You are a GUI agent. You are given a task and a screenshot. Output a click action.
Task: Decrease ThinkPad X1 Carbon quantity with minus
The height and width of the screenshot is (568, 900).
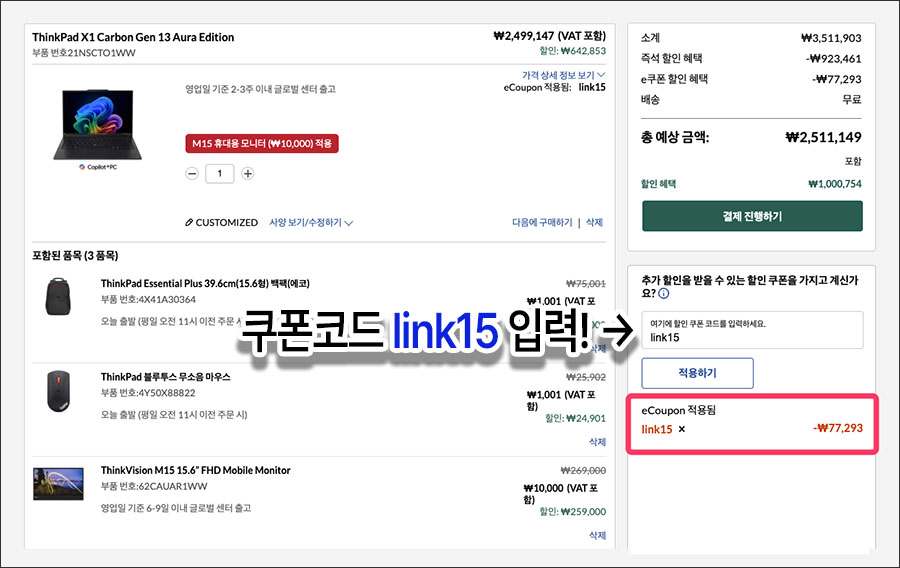coord(192,173)
